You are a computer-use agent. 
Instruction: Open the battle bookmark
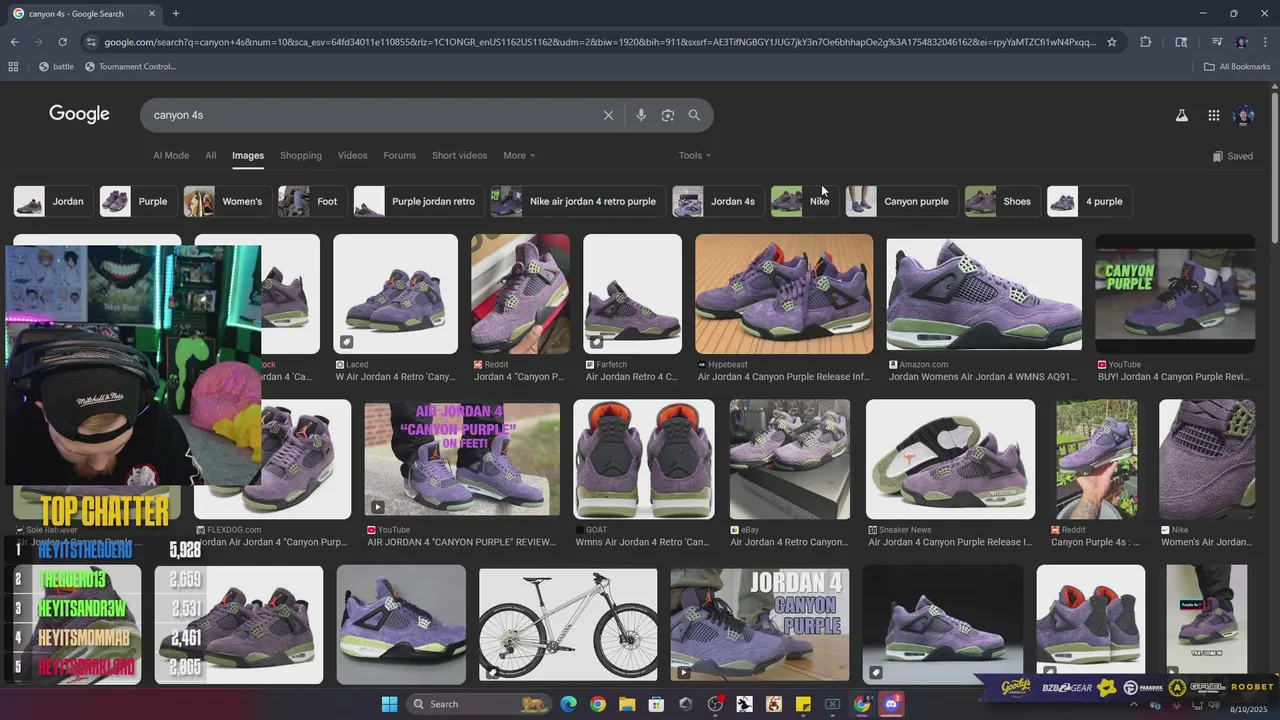click(56, 67)
